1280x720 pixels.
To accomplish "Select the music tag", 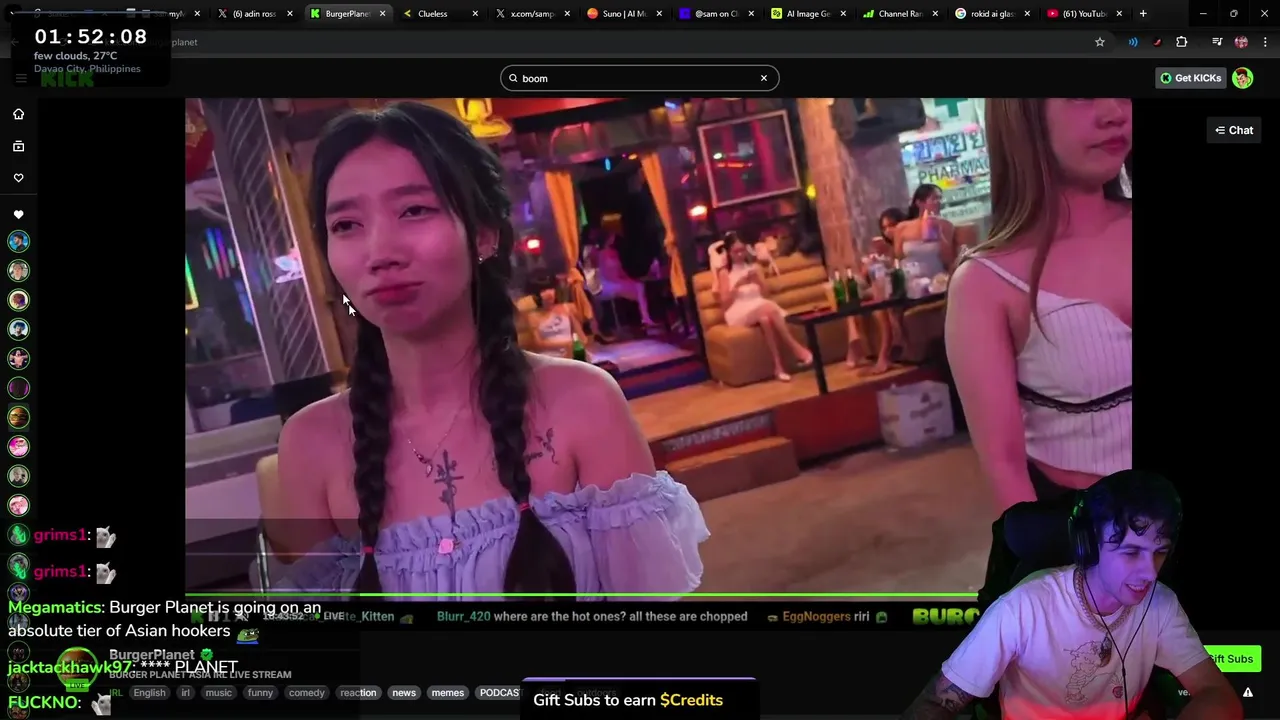I will pyautogui.click(x=218, y=693).
